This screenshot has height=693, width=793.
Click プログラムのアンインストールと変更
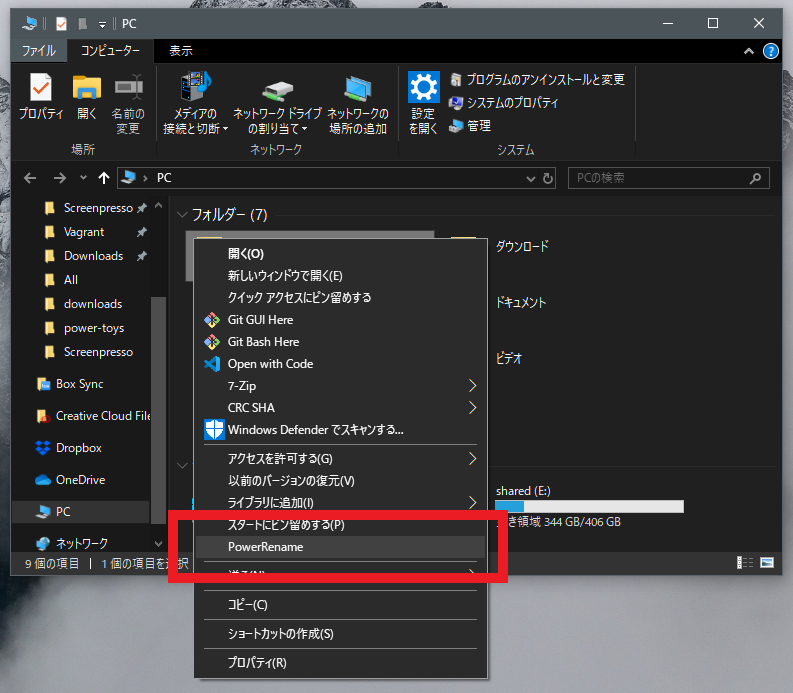coord(537,79)
